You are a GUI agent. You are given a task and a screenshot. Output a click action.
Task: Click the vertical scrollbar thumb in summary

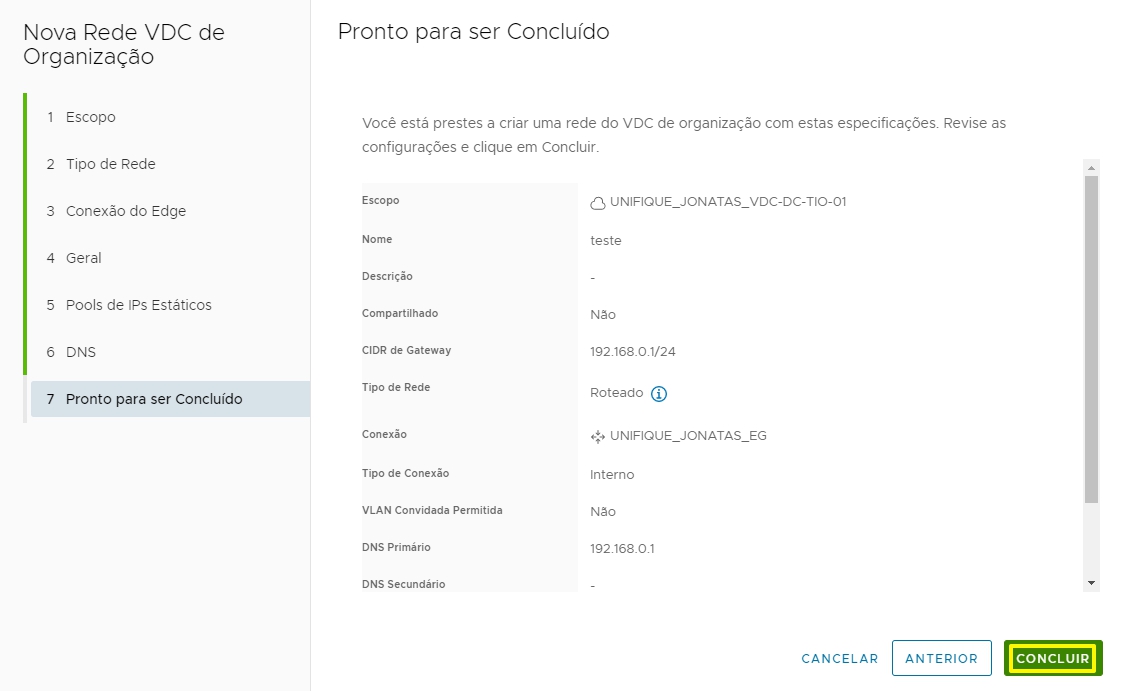point(1091,339)
